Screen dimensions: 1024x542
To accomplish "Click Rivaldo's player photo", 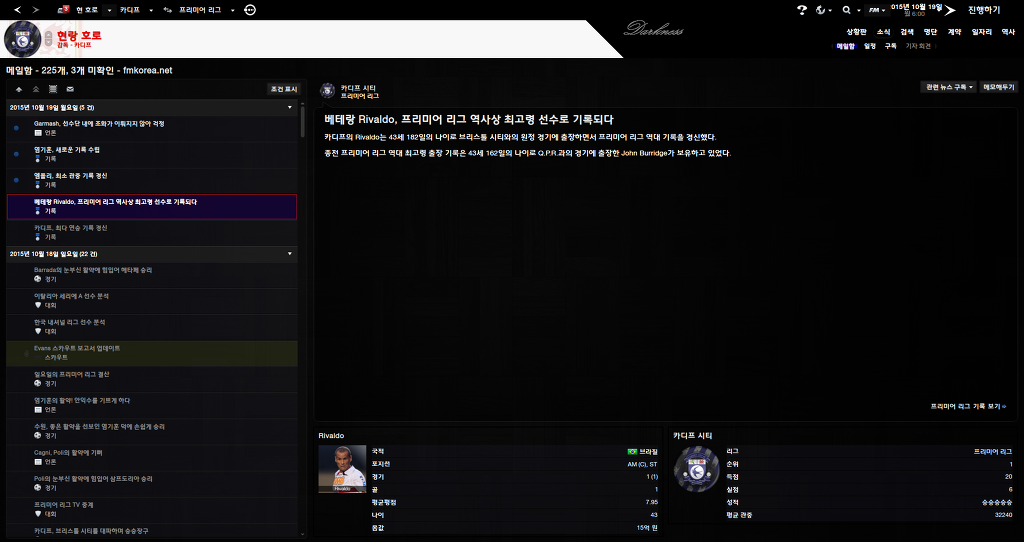I will pyautogui.click(x=342, y=469).
